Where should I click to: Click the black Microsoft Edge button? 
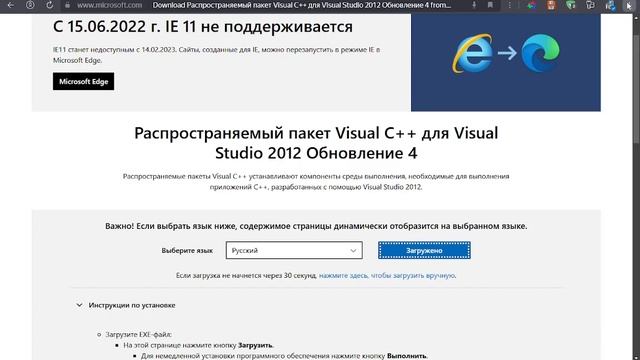(x=83, y=81)
